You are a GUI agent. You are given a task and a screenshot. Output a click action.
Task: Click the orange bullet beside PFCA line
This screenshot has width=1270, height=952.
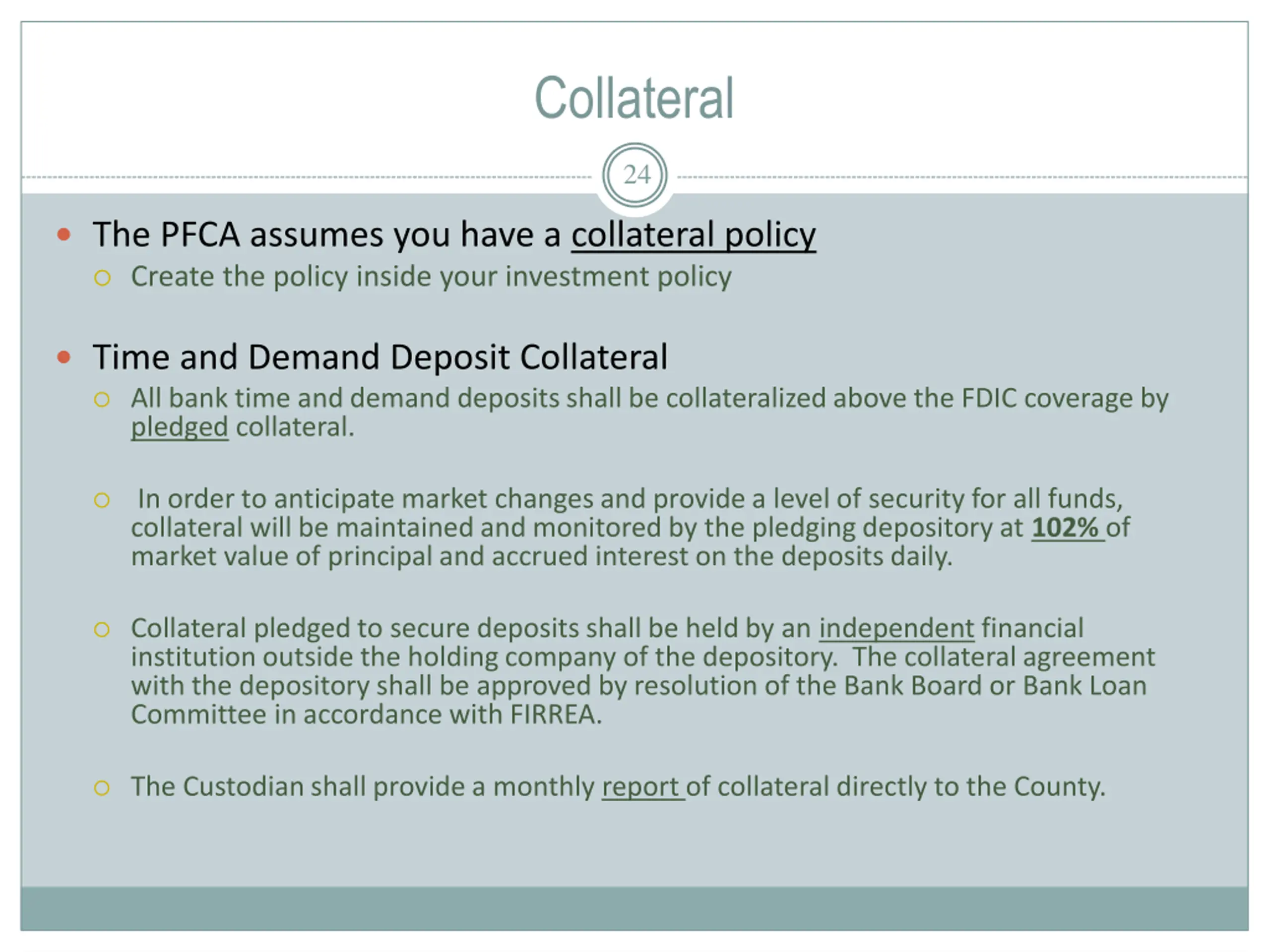point(64,235)
